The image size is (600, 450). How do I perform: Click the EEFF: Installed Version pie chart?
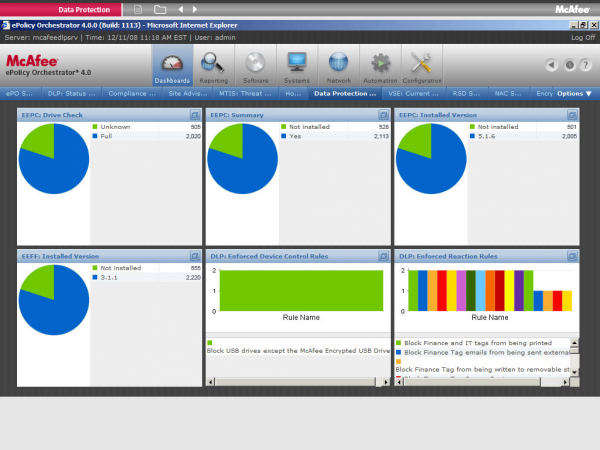pos(54,300)
